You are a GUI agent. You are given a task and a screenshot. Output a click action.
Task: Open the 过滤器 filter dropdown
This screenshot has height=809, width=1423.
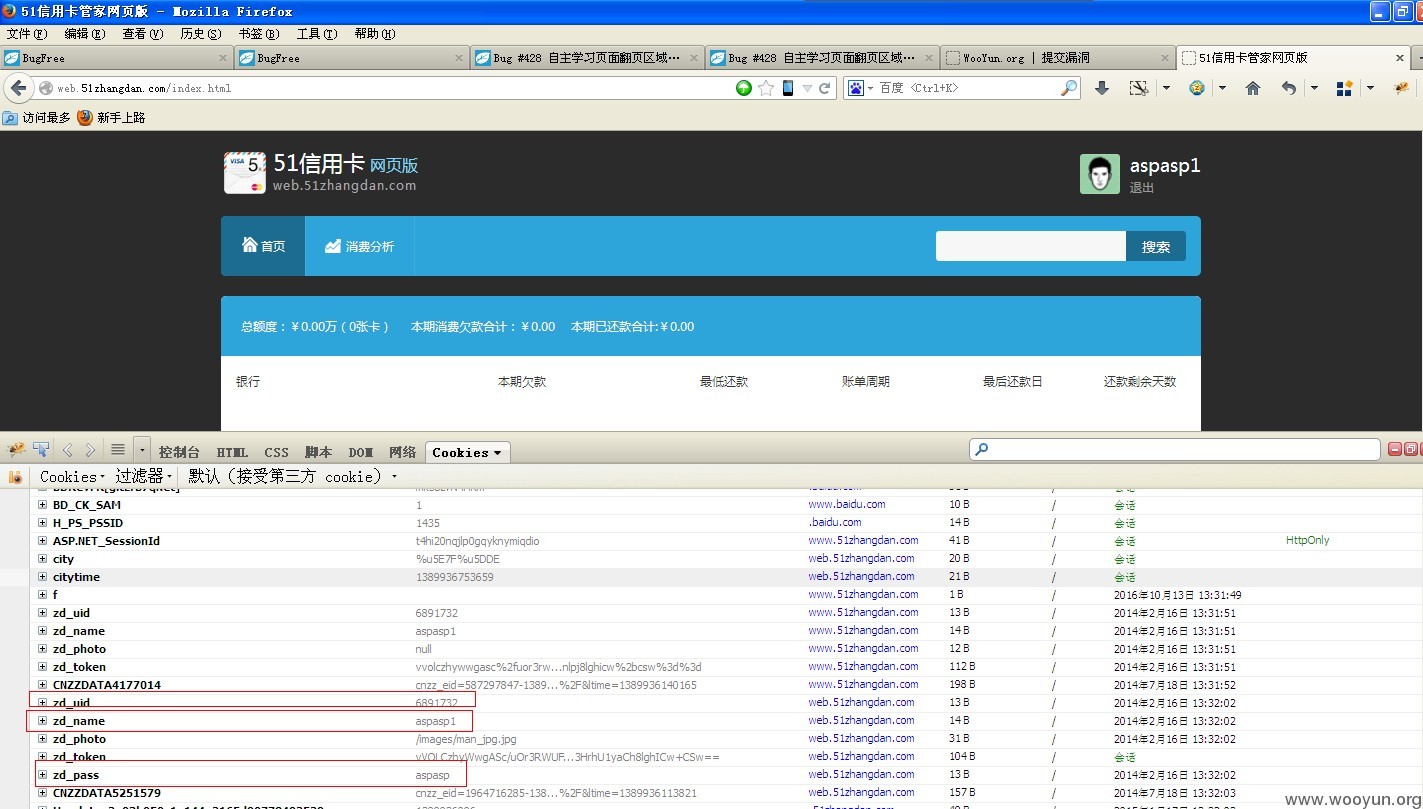144,476
